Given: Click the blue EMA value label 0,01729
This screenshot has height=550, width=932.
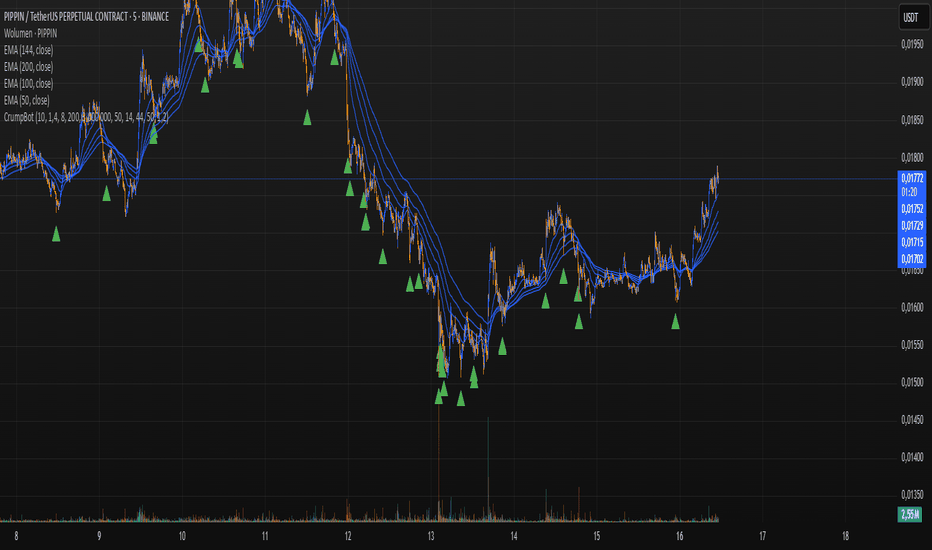Looking at the screenshot, I should tap(912, 225).
